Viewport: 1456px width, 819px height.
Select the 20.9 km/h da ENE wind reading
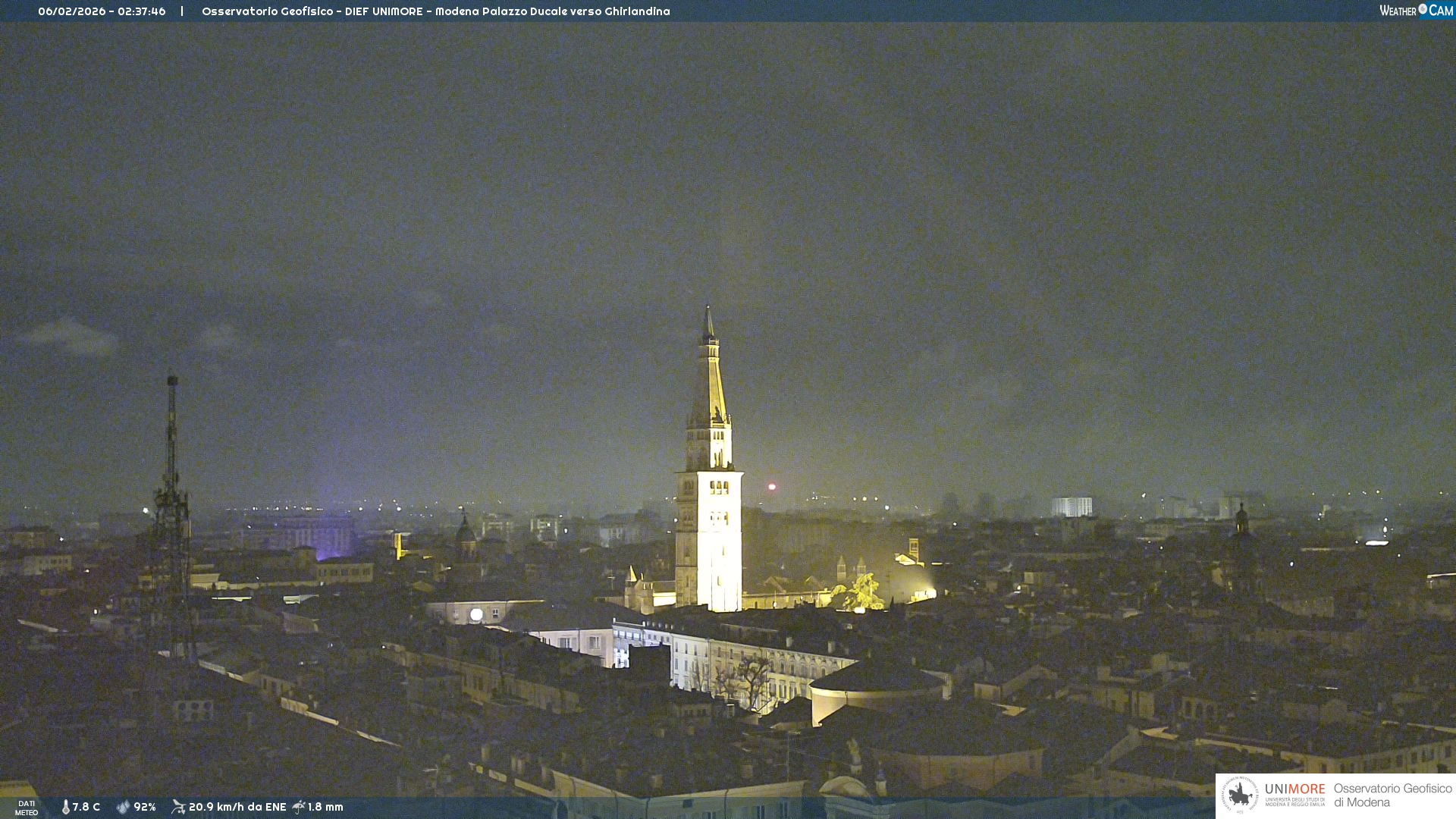pyautogui.click(x=237, y=808)
